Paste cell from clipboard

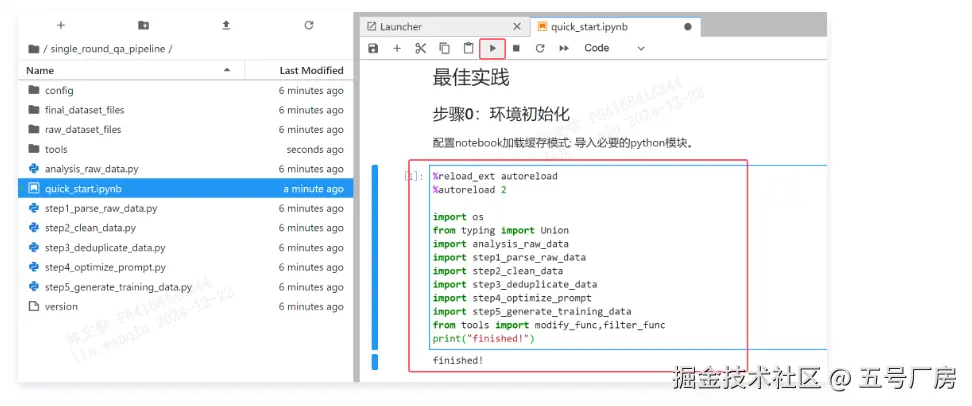(469, 48)
